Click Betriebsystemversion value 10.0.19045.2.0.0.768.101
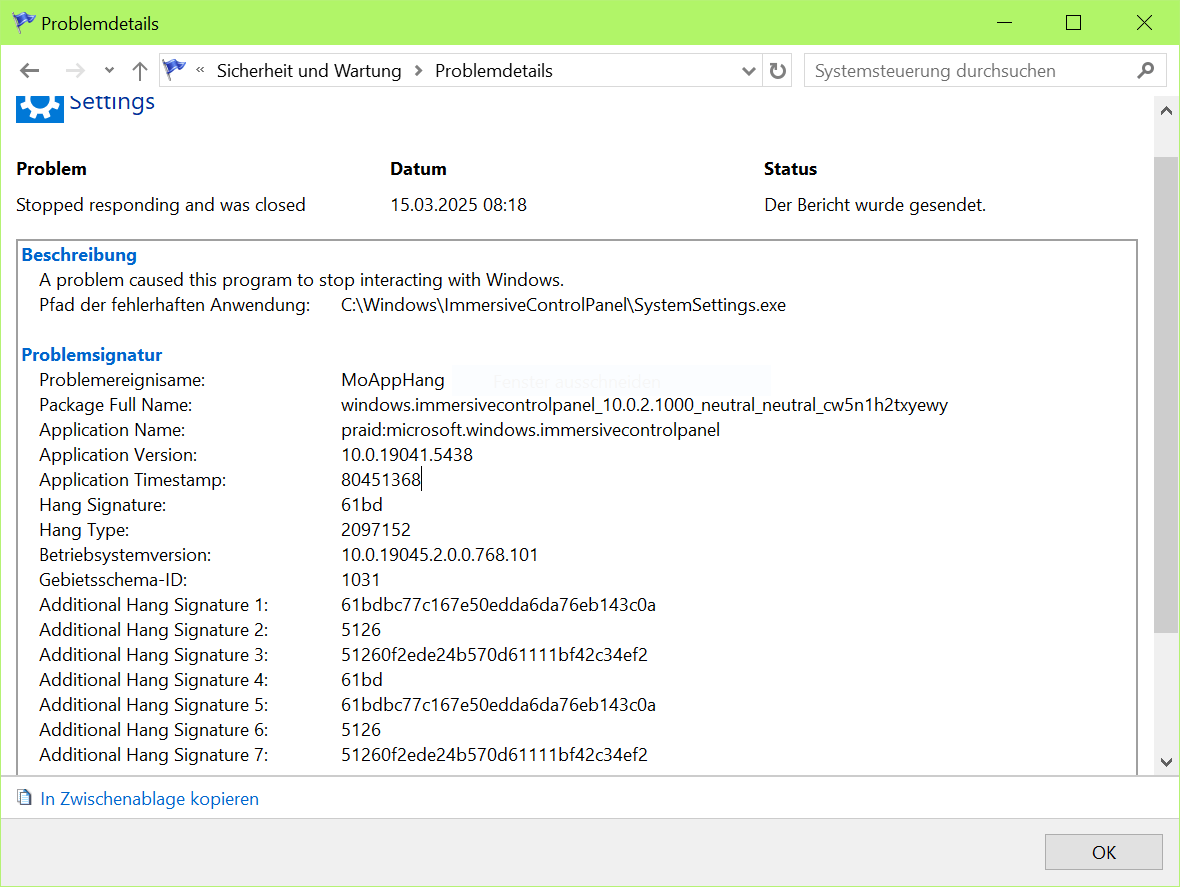Screen dimensions: 1180x887 tap(439, 554)
